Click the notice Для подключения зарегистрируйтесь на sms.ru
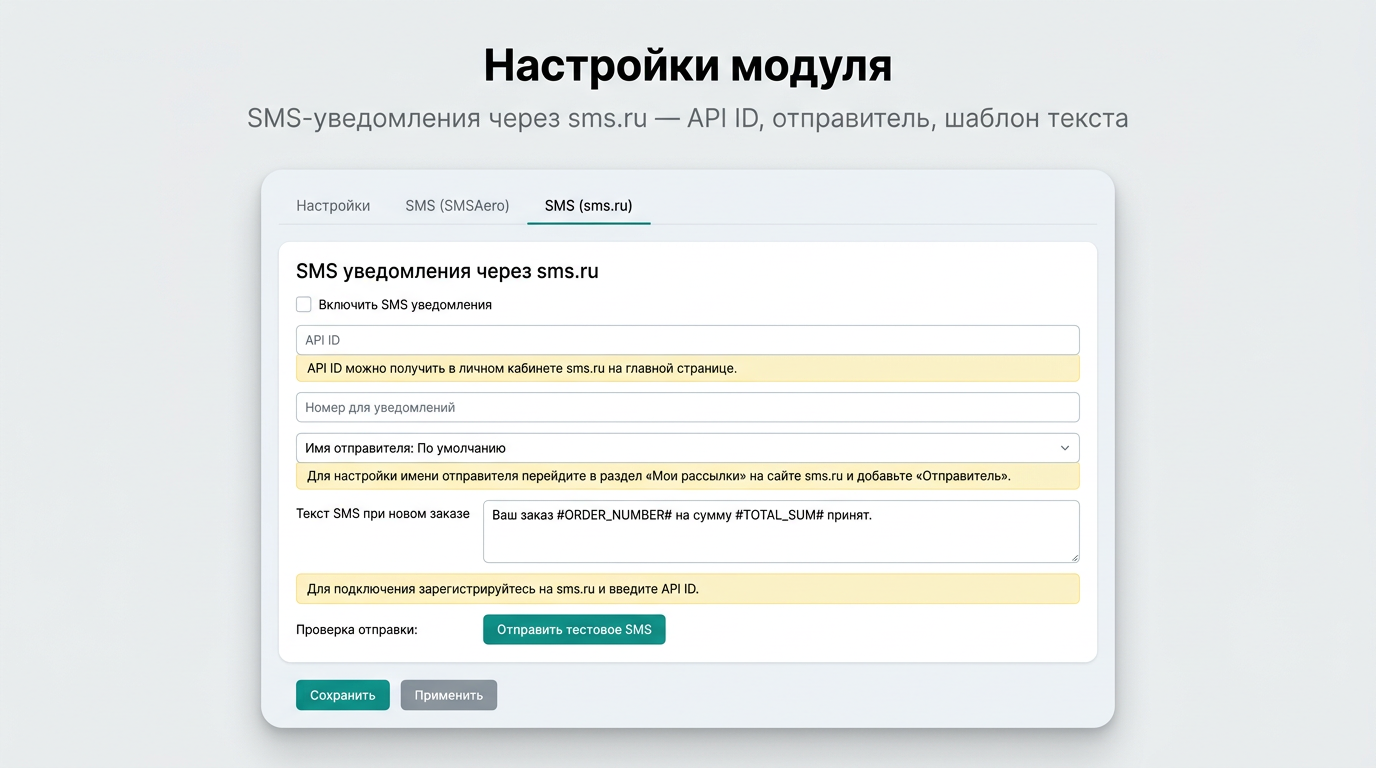This screenshot has height=768, width=1376. (x=688, y=589)
